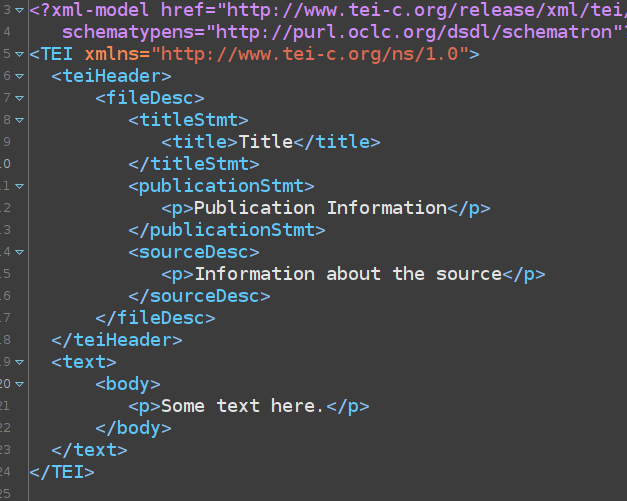Screen dimensions: 627x501
Task: Collapse the titleStmt fold triangle
Action: pos(21,120)
